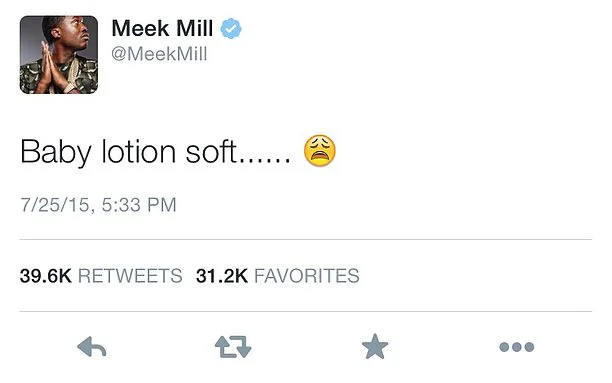Favorite the tweet with the star icon

click(x=375, y=346)
